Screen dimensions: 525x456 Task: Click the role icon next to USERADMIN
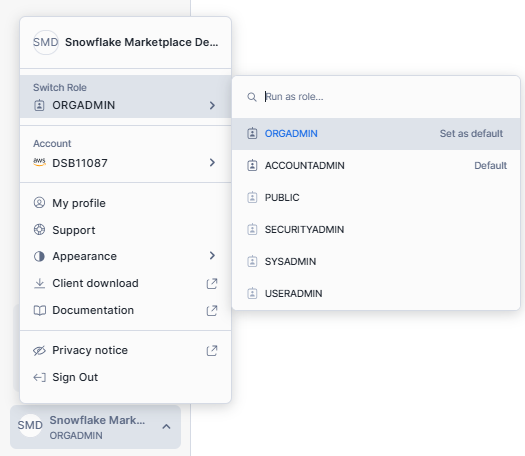(x=252, y=293)
